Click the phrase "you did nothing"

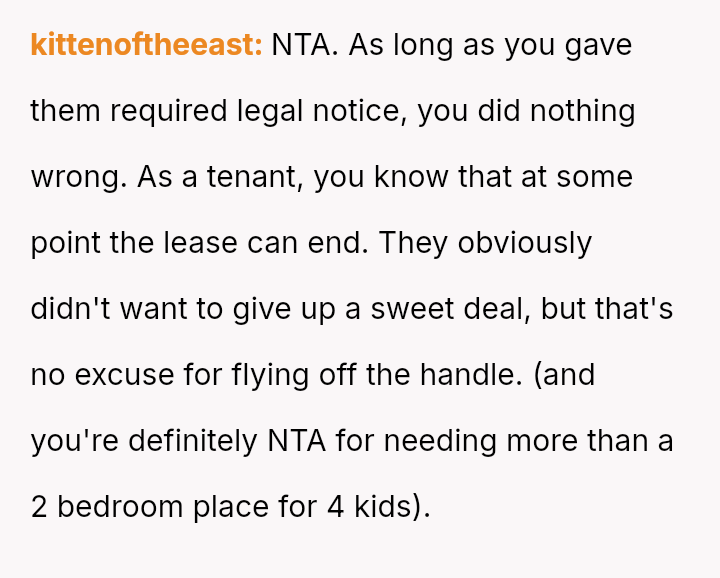[x=526, y=111]
